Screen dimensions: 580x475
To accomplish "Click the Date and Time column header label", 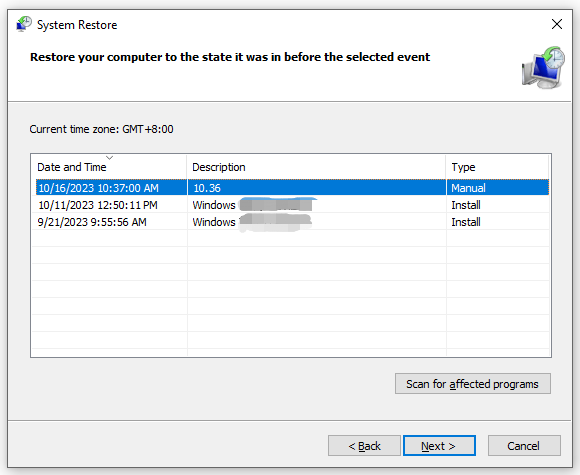I will [72, 167].
